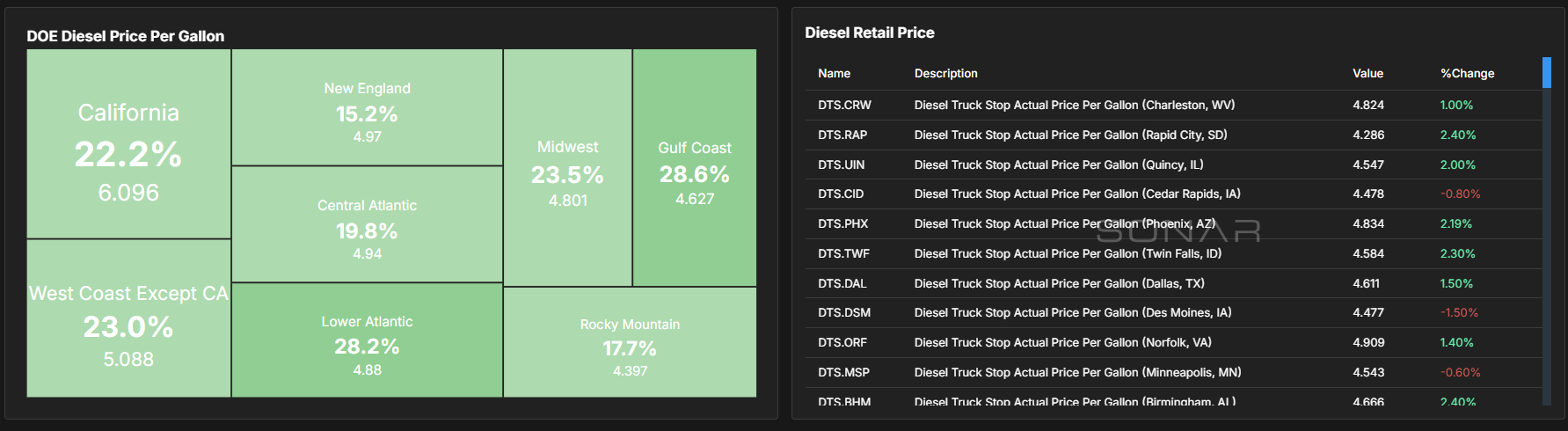The width and height of the screenshot is (1568, 431).
Task: Click the DTS.CID ticker cell
Action: point(841,194)
